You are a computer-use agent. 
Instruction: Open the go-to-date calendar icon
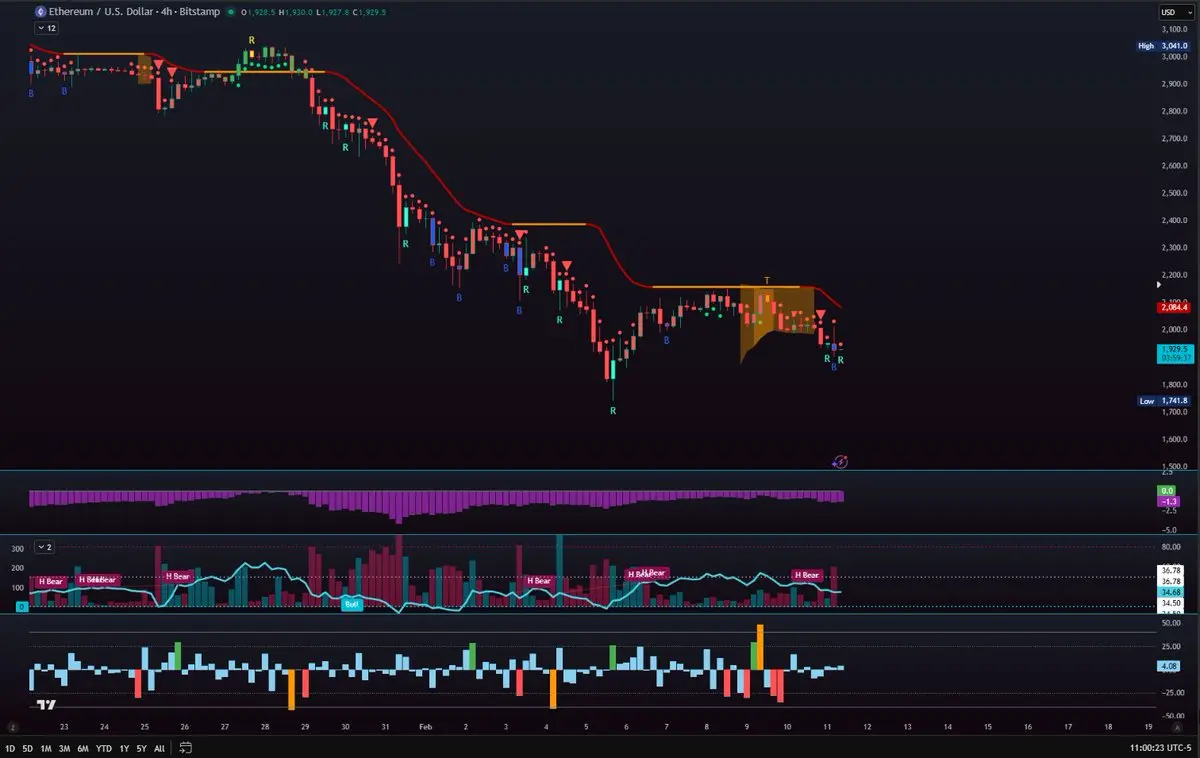click(x=186, y=747)
